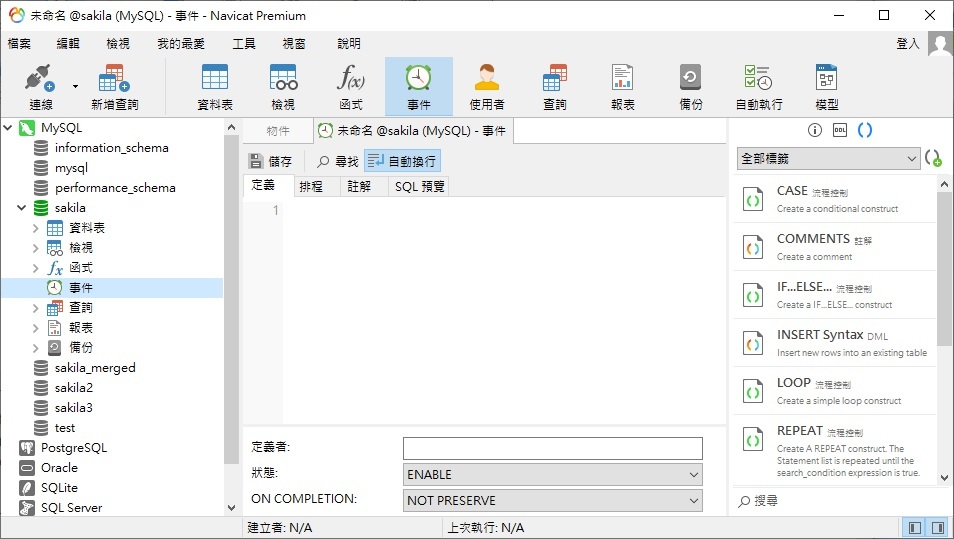Click the 儲存 save button

(271, 161)
